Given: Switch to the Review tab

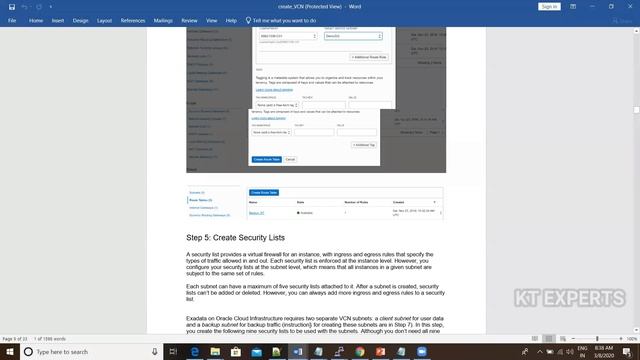Looking at the screenshot, I should (x=189, y=20).
